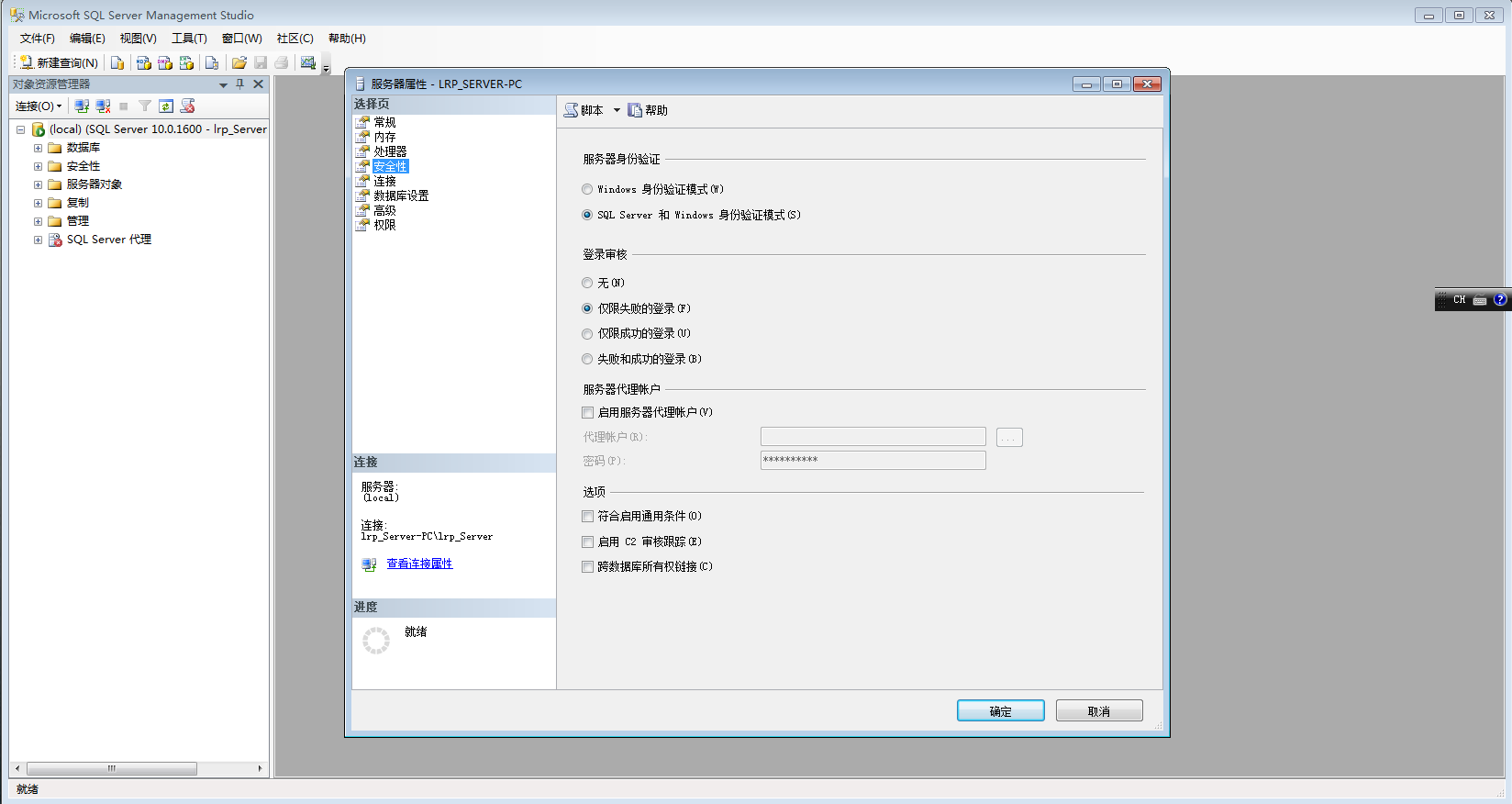Click the Object Explorer scrollbar right arrow

click(260, 768)
